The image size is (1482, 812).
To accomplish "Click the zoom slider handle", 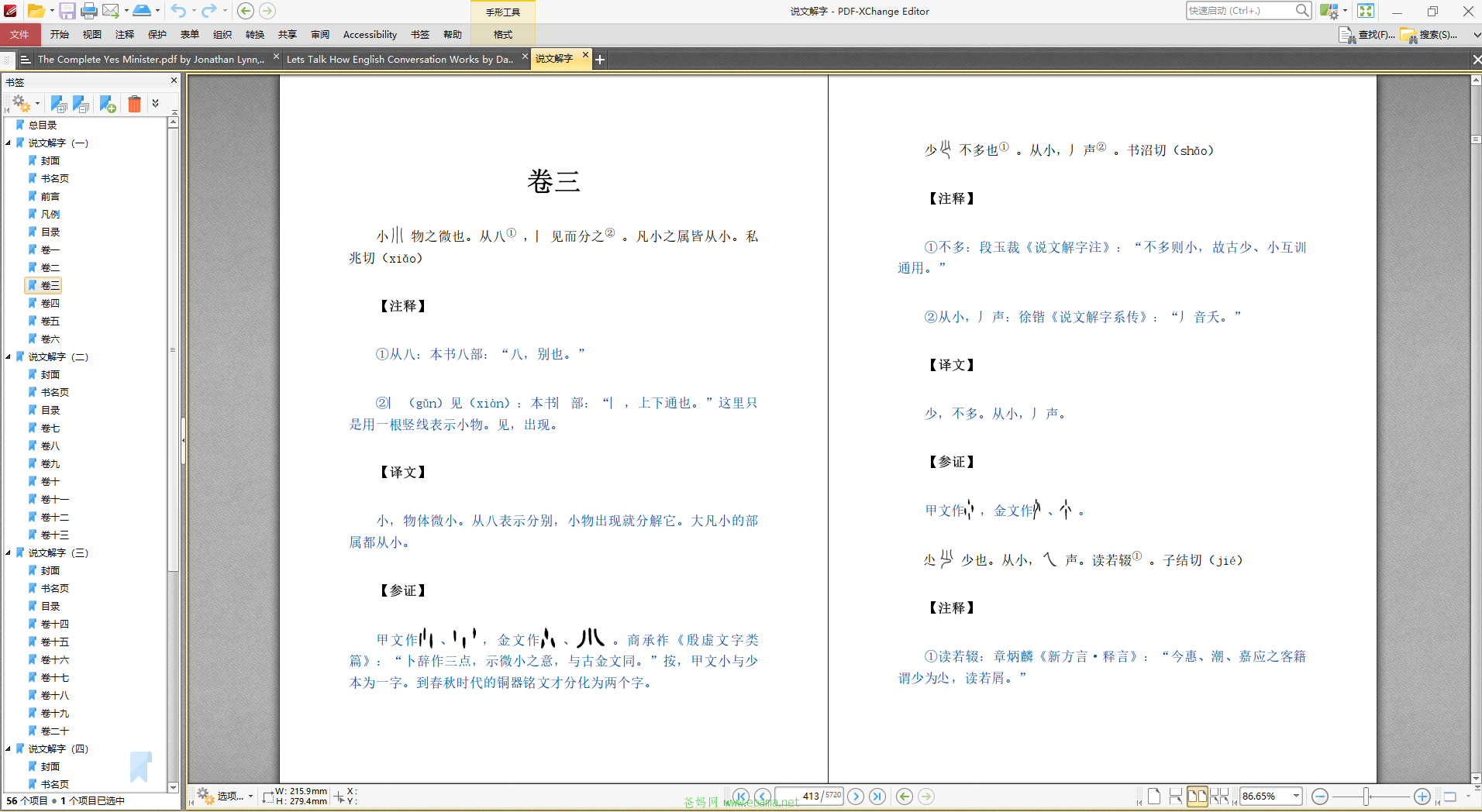I will point(1367,797).
